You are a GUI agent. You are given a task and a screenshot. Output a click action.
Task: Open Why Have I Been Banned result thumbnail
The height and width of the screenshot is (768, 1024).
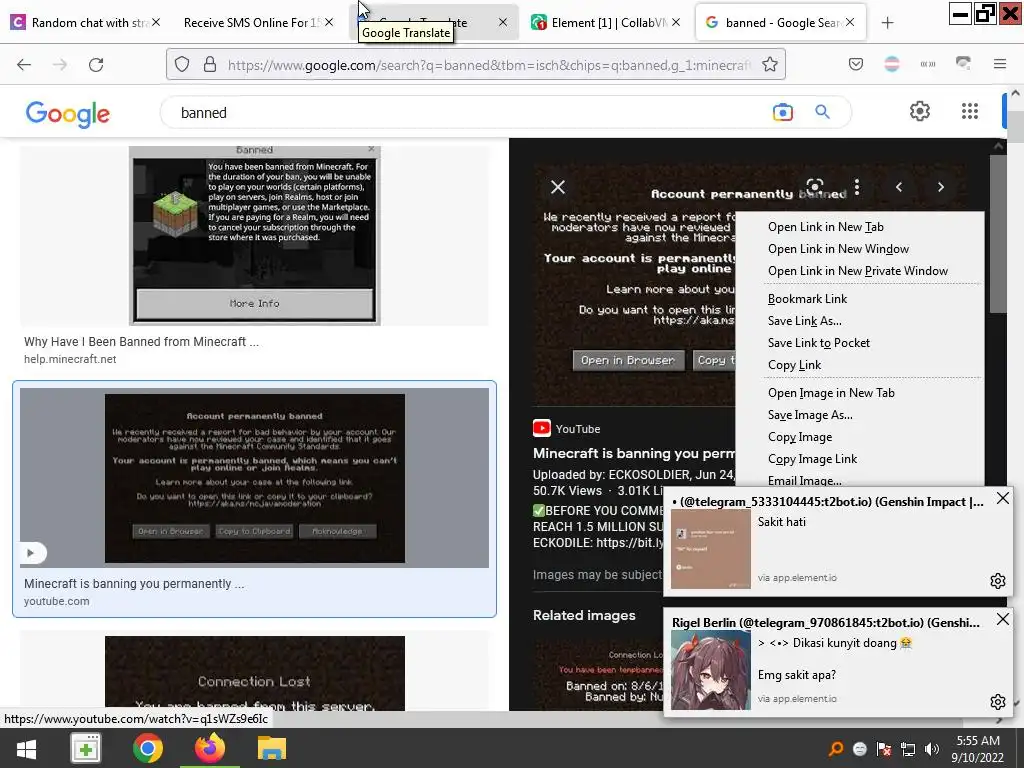click(x=255, y=235)
